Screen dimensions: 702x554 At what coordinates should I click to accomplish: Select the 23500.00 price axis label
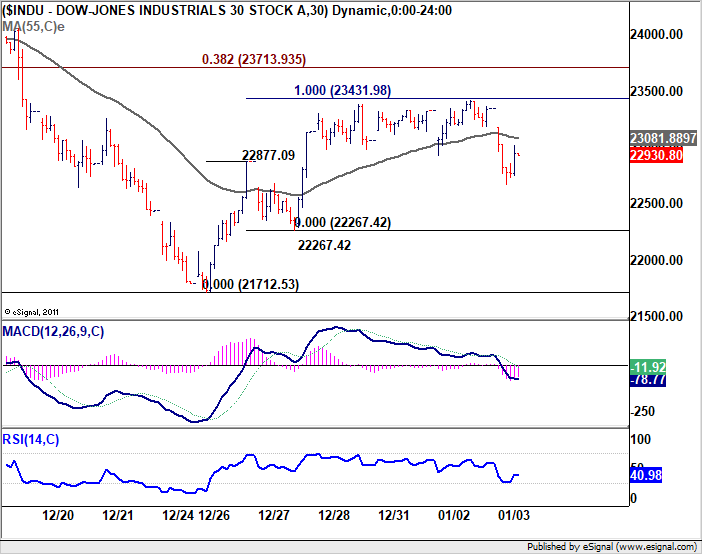pos(656,91)
